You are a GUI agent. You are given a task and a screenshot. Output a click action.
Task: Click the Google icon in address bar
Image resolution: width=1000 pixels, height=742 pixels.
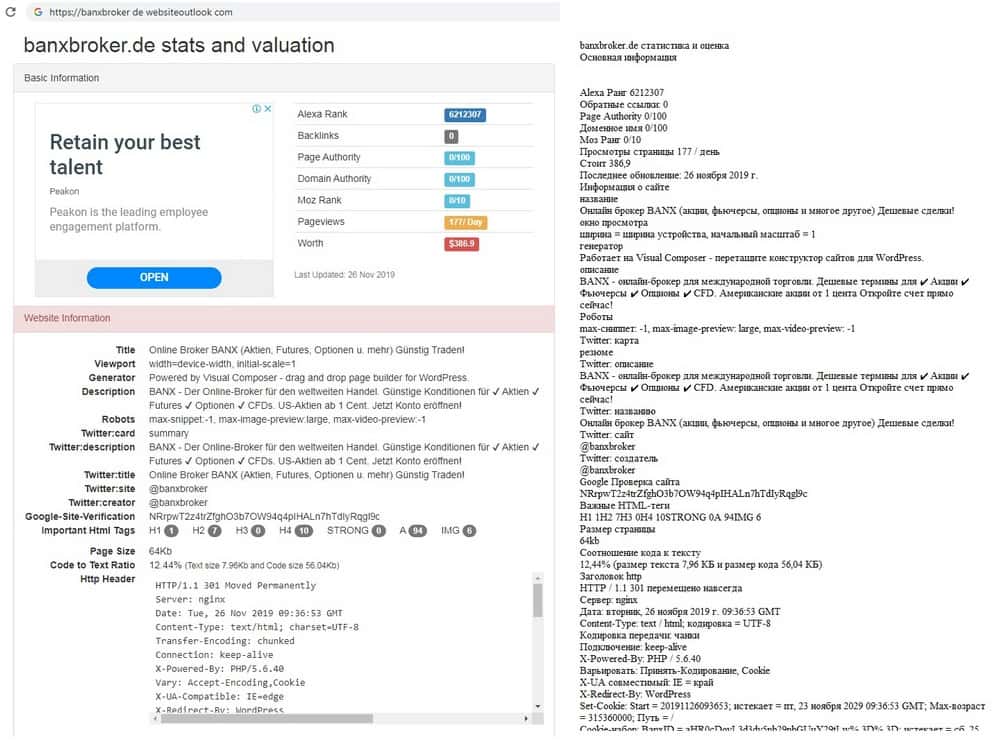38,12
